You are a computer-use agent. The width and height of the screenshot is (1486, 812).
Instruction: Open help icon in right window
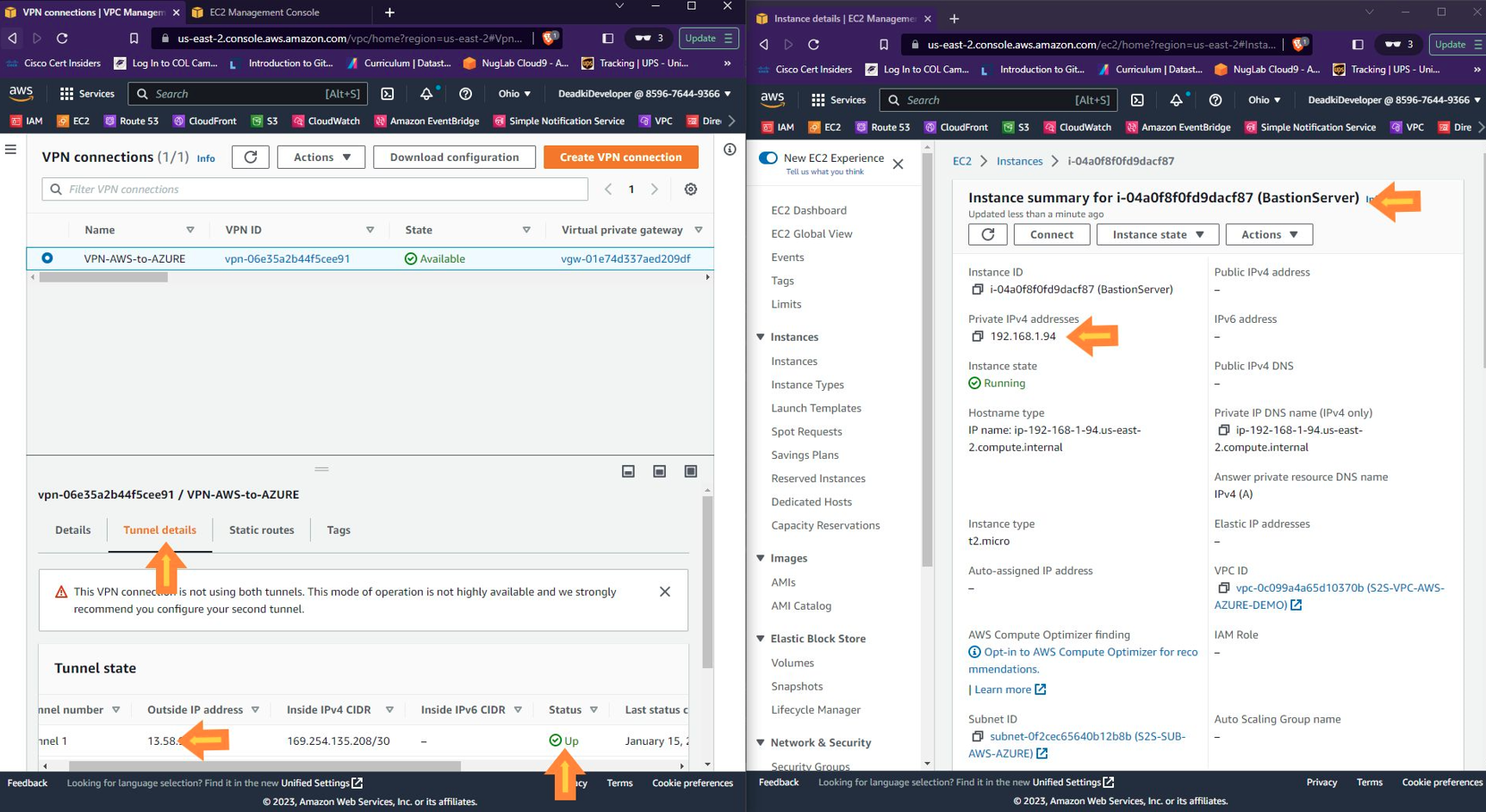tap(1215, 100)
